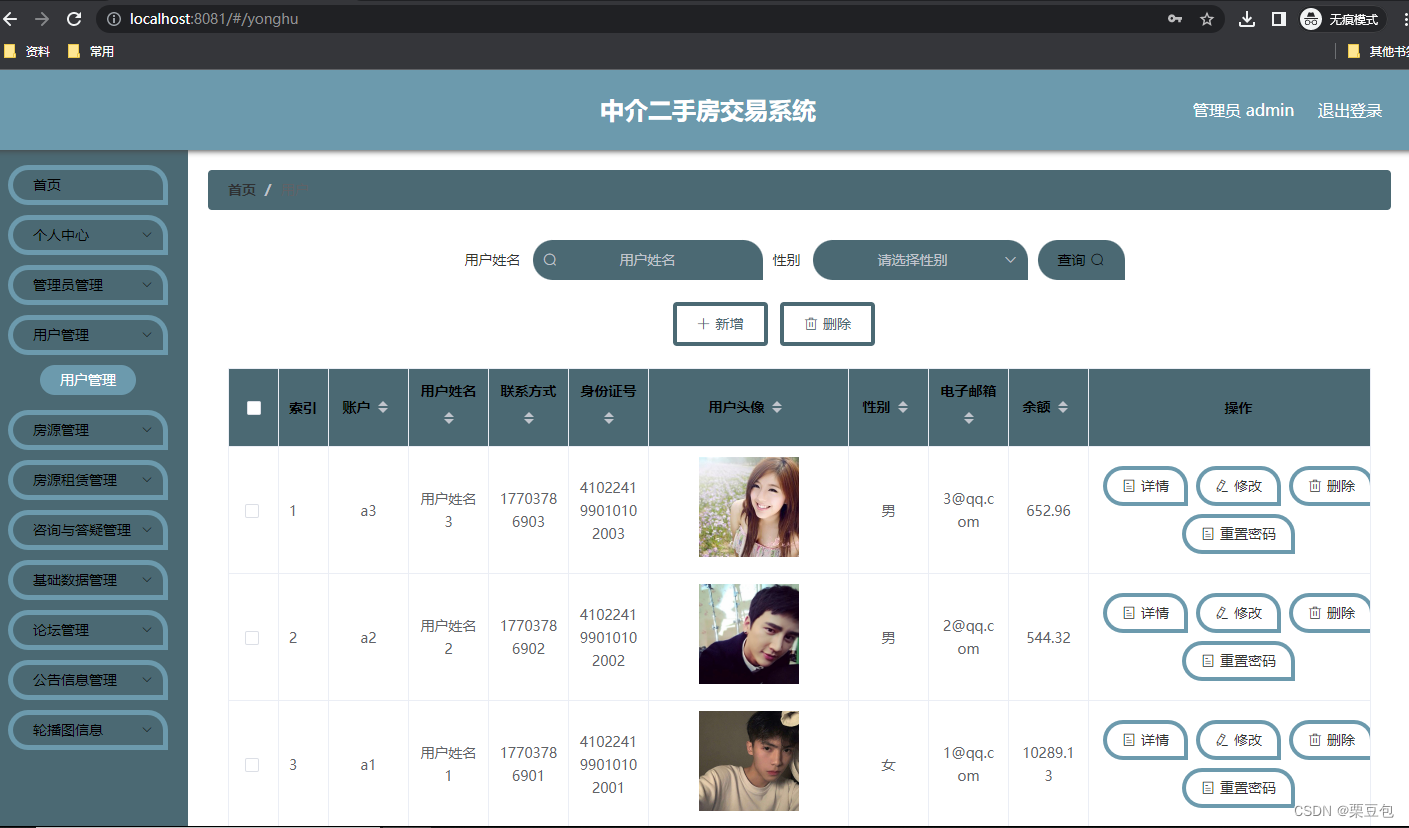This screenshot has width=1409, height=828.
Task: Reload the page with the refresh icon
Action: pos(74,19)
